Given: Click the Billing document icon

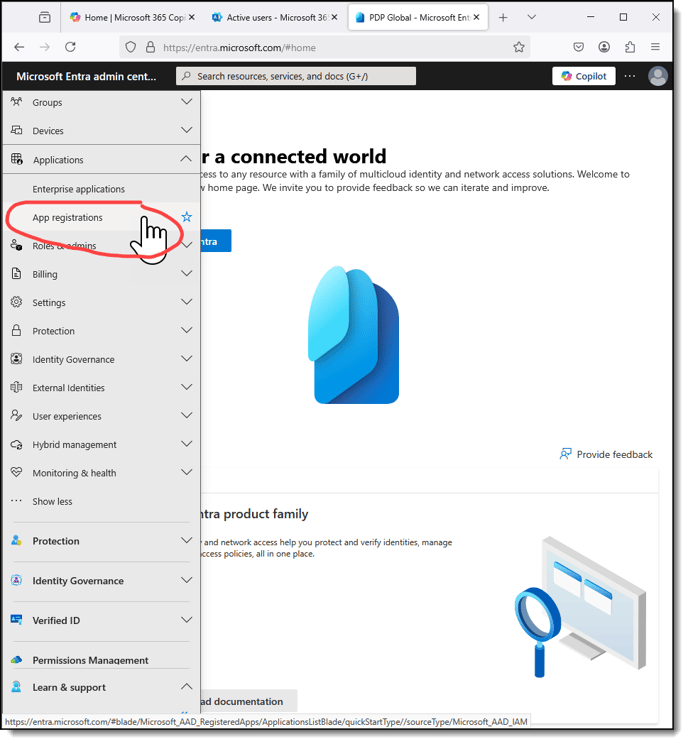Looking at the screenshot, I should (17, 274).
